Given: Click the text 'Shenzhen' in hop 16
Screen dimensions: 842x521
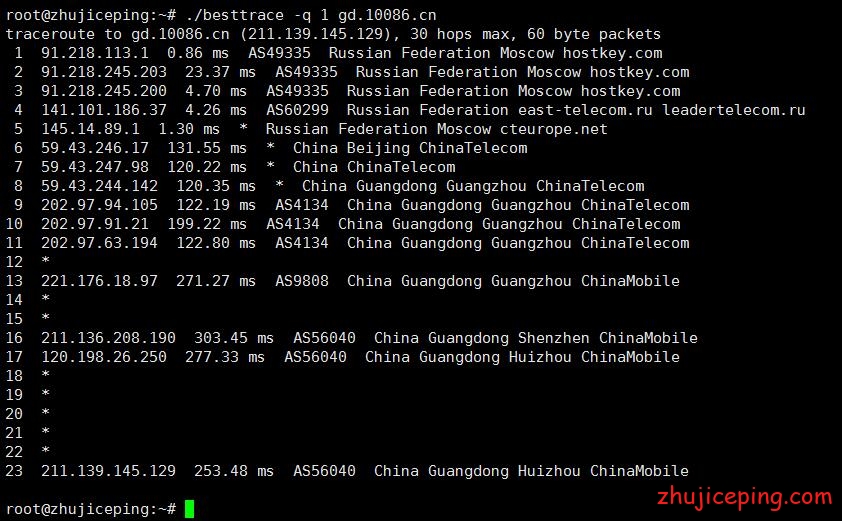Looking at the screenshot, I should click(554, 338).
